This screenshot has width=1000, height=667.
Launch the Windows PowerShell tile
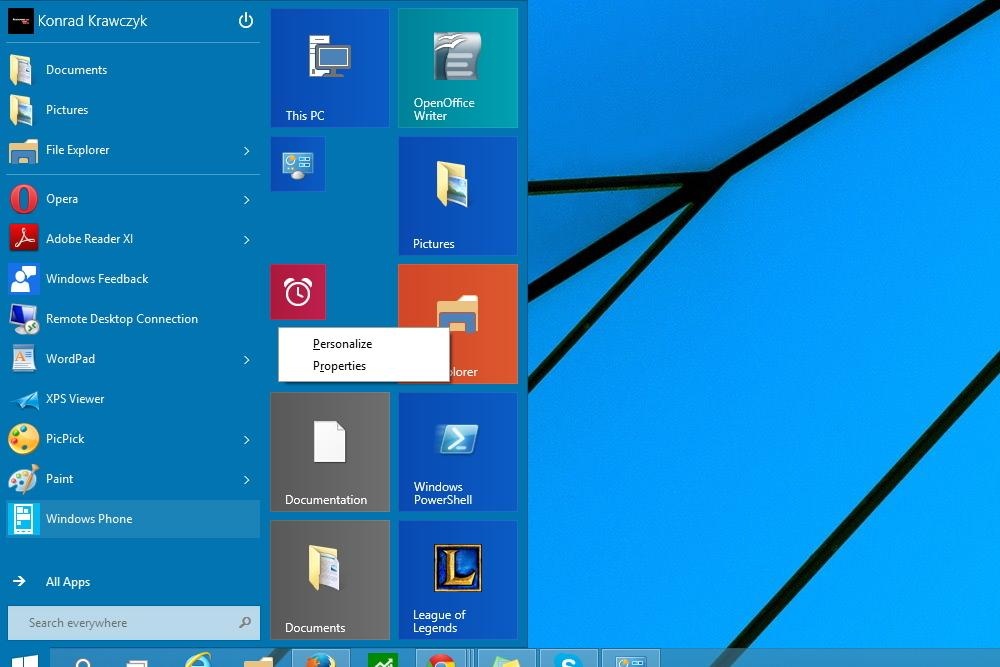click(x=458, y=451)
